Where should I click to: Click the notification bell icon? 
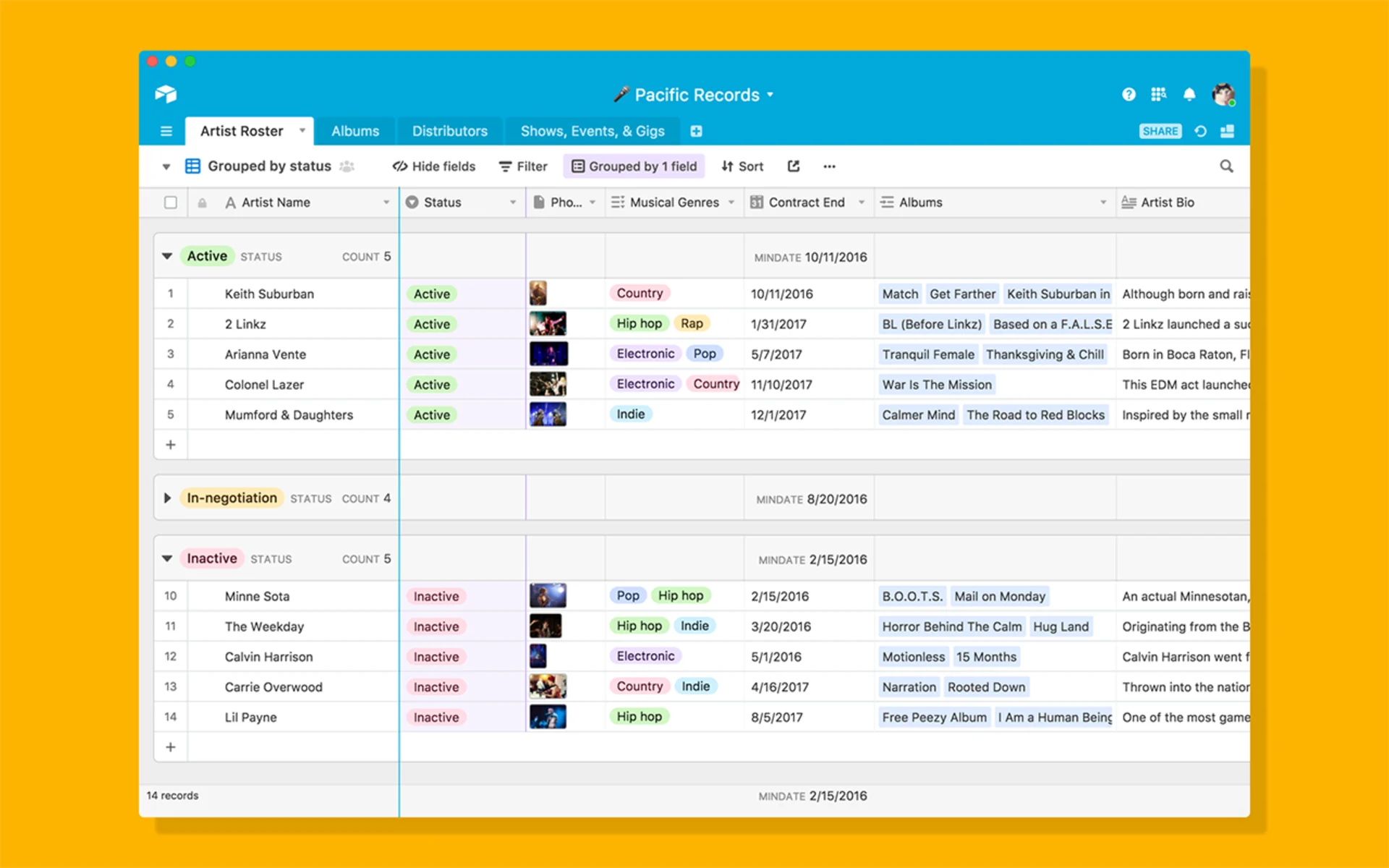point(1189,94)
